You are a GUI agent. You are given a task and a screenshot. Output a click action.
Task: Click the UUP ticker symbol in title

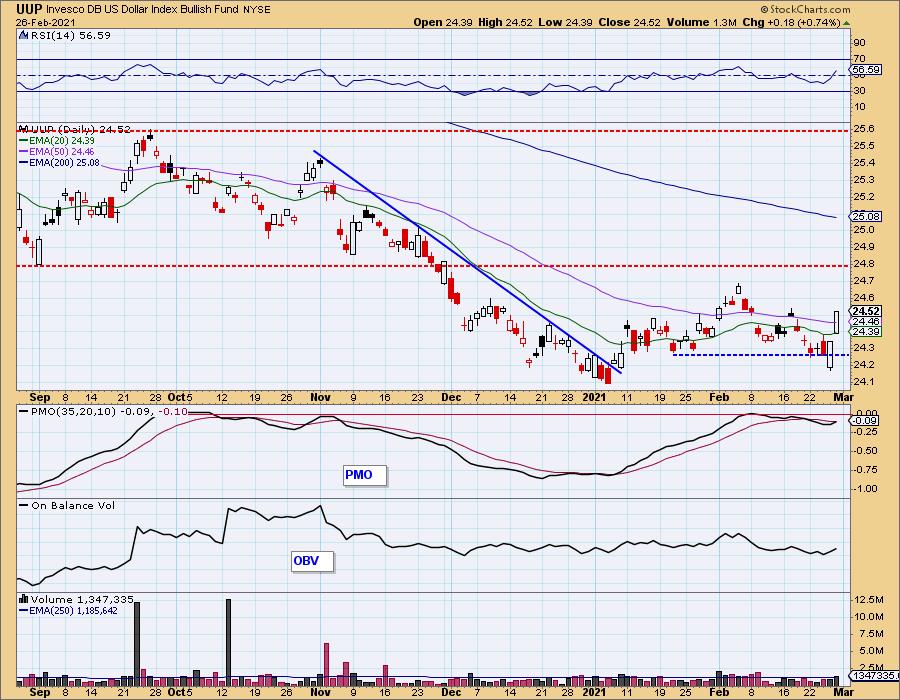pyautogui.click(x=28, y=9)
